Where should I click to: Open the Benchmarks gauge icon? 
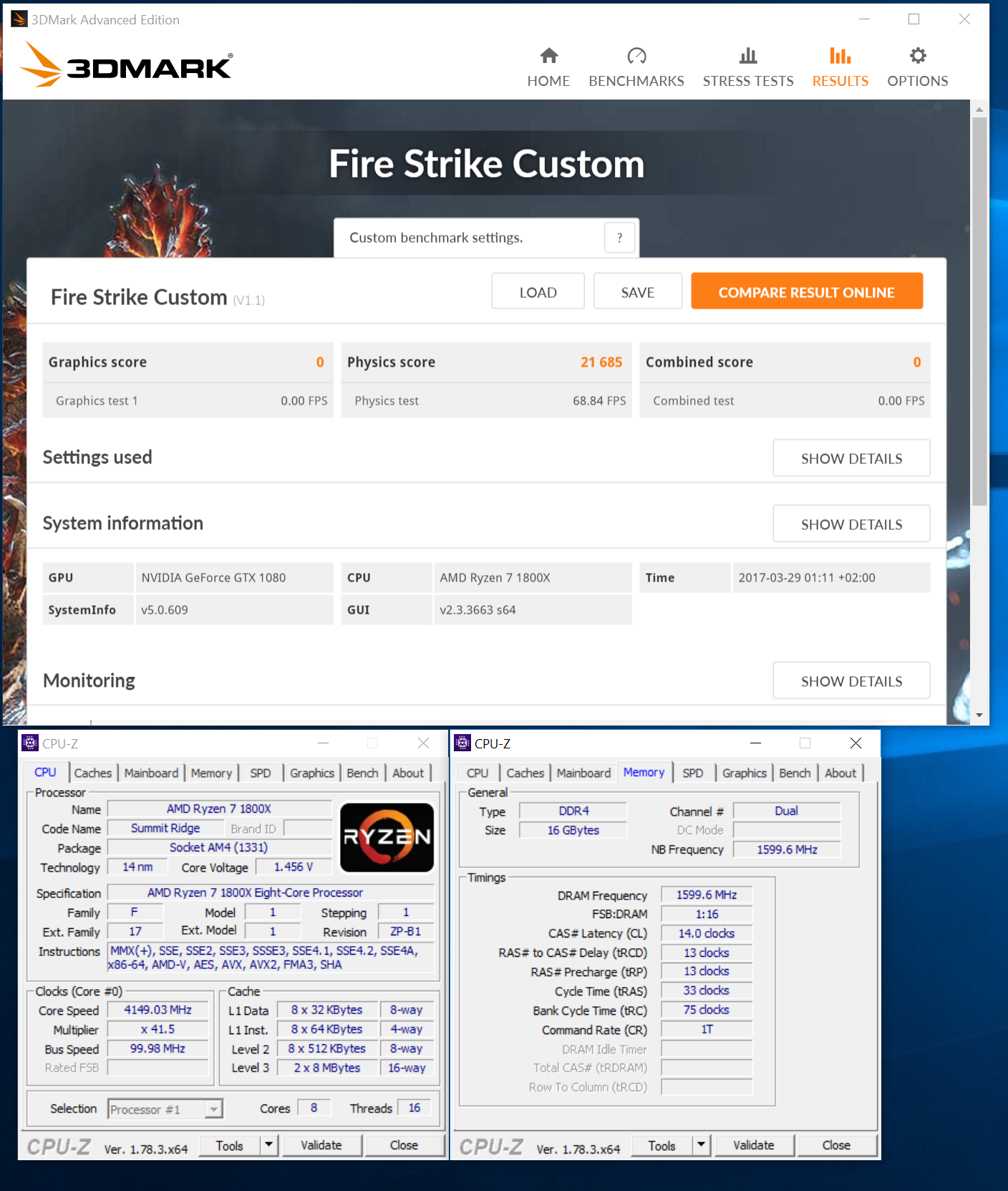(x=636, y=56)
